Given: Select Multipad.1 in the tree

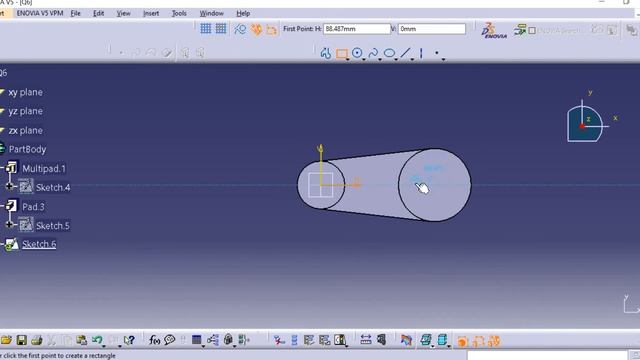Looking at the screenshot, I should tap(44, 169).
